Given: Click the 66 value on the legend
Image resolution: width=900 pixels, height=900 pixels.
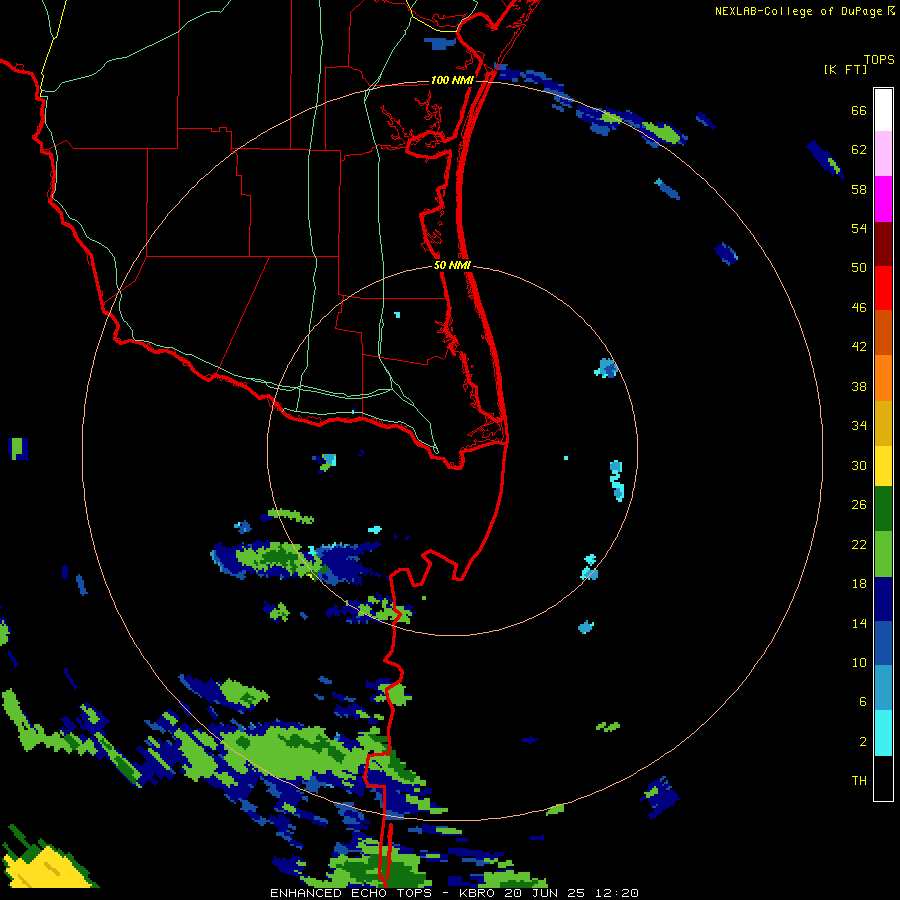Looking at the screenshot, I should pyautogui.click(x=859, y=110).
